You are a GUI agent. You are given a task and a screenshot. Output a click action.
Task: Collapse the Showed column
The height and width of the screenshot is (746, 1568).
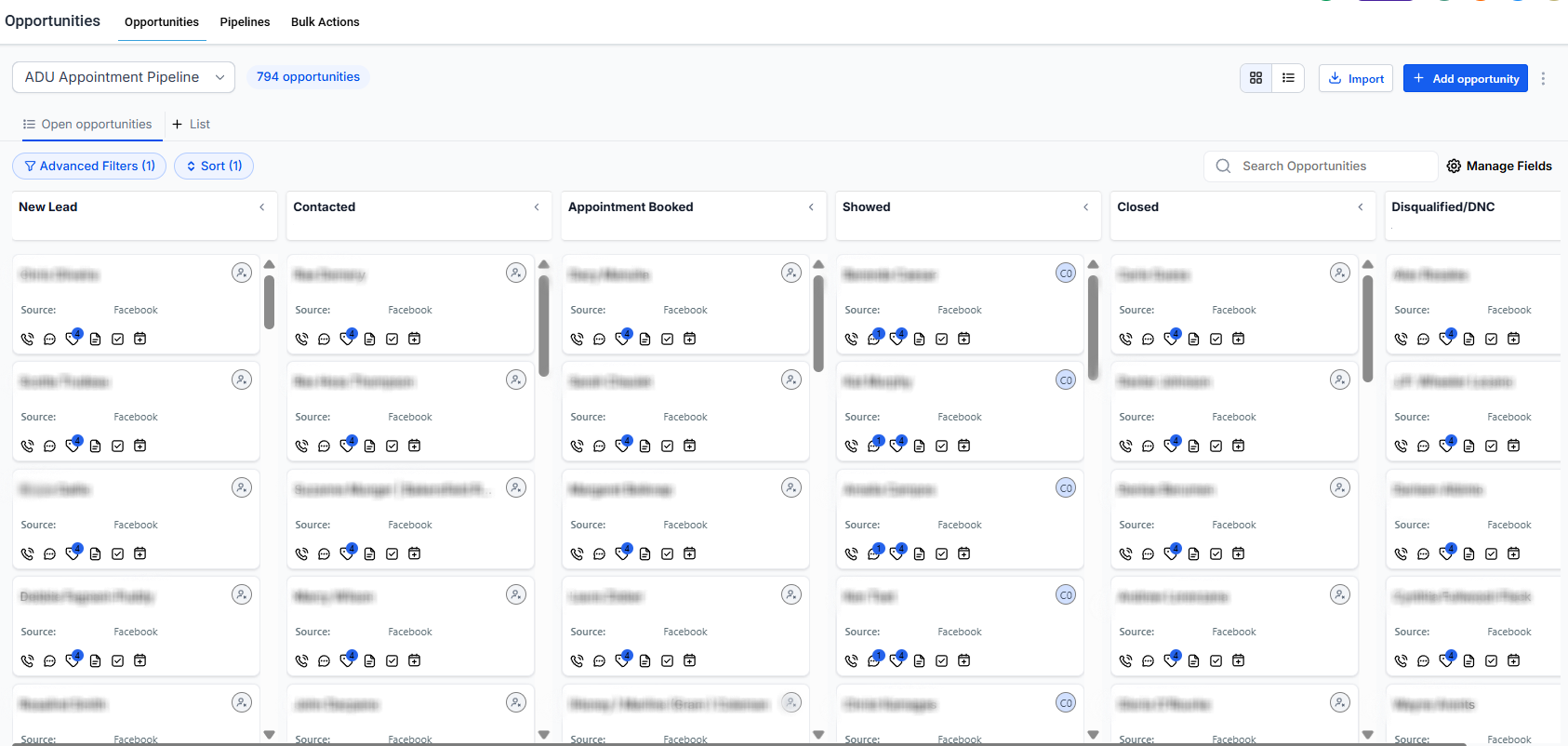(1085, 207)
